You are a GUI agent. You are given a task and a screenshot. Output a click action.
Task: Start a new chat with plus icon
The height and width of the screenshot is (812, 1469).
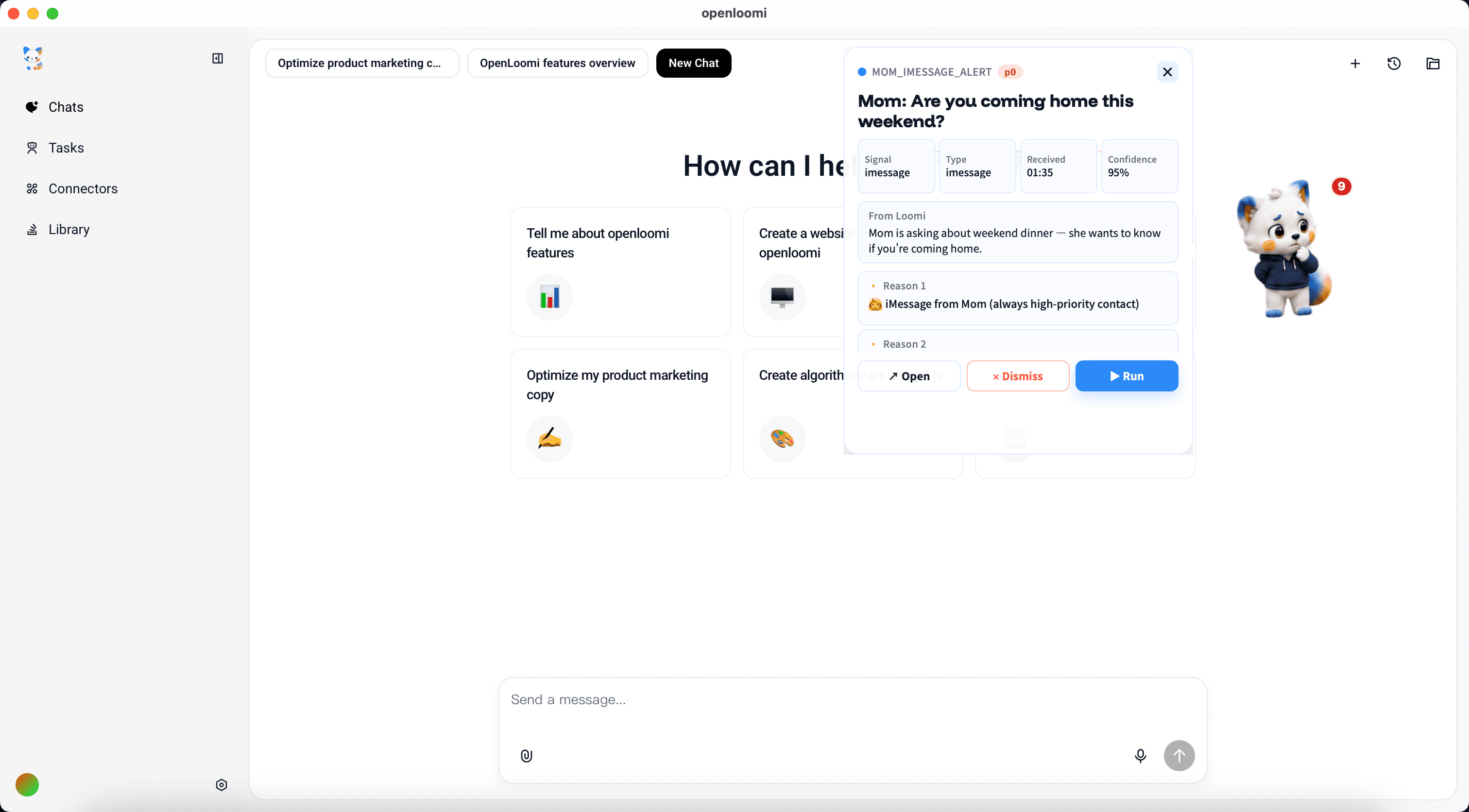point(1355,63)
